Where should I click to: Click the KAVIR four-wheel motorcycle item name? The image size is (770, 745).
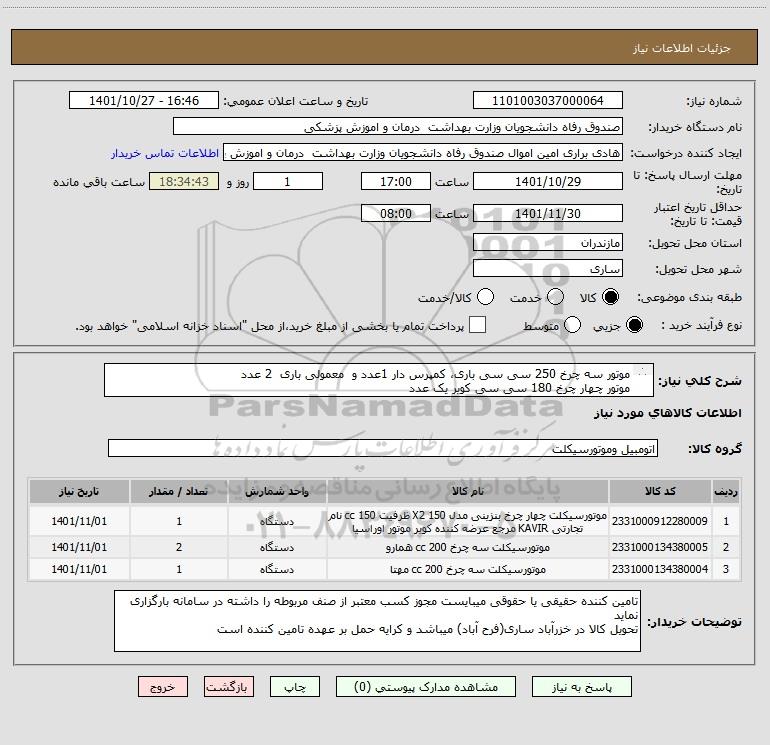(468, 522)
